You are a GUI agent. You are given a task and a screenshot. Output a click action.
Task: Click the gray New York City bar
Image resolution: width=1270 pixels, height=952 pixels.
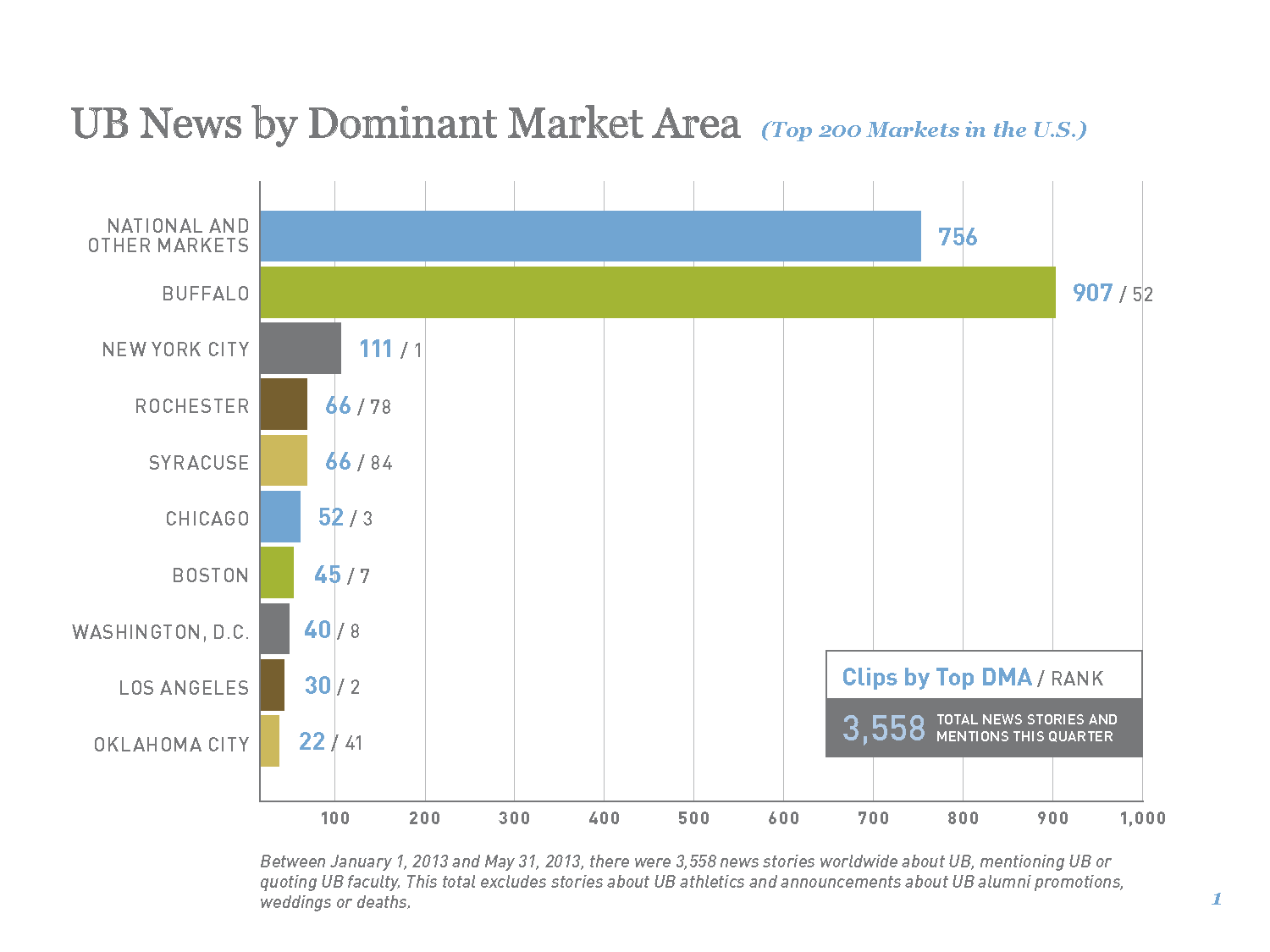click(x=301, y=348)
